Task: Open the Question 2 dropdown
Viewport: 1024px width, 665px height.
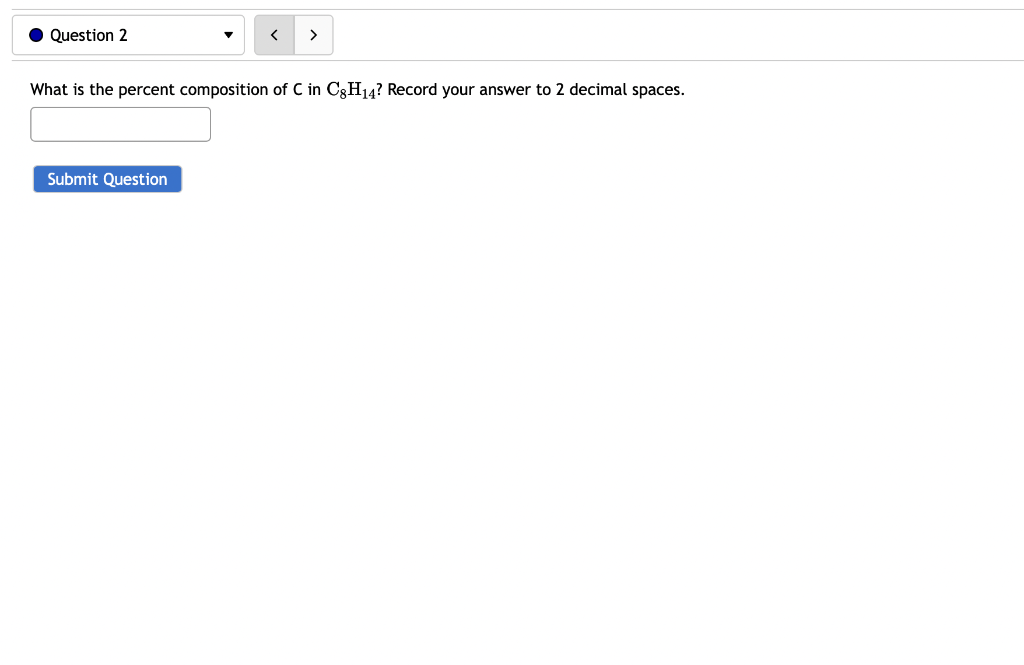Action: (x=128, y=34)
